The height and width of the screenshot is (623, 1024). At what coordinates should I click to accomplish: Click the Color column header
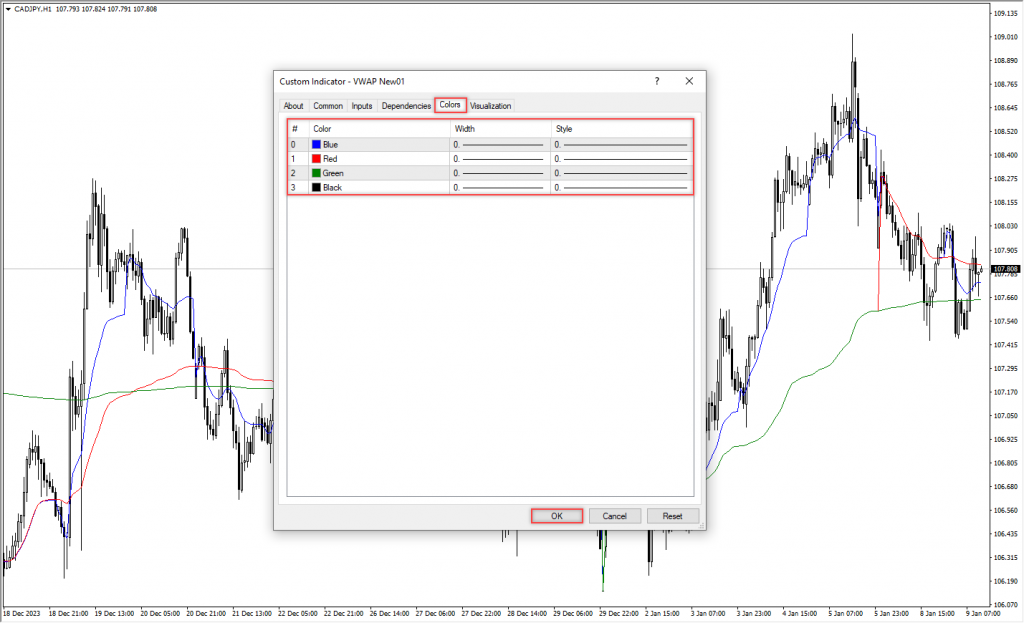tap(379, 129)
